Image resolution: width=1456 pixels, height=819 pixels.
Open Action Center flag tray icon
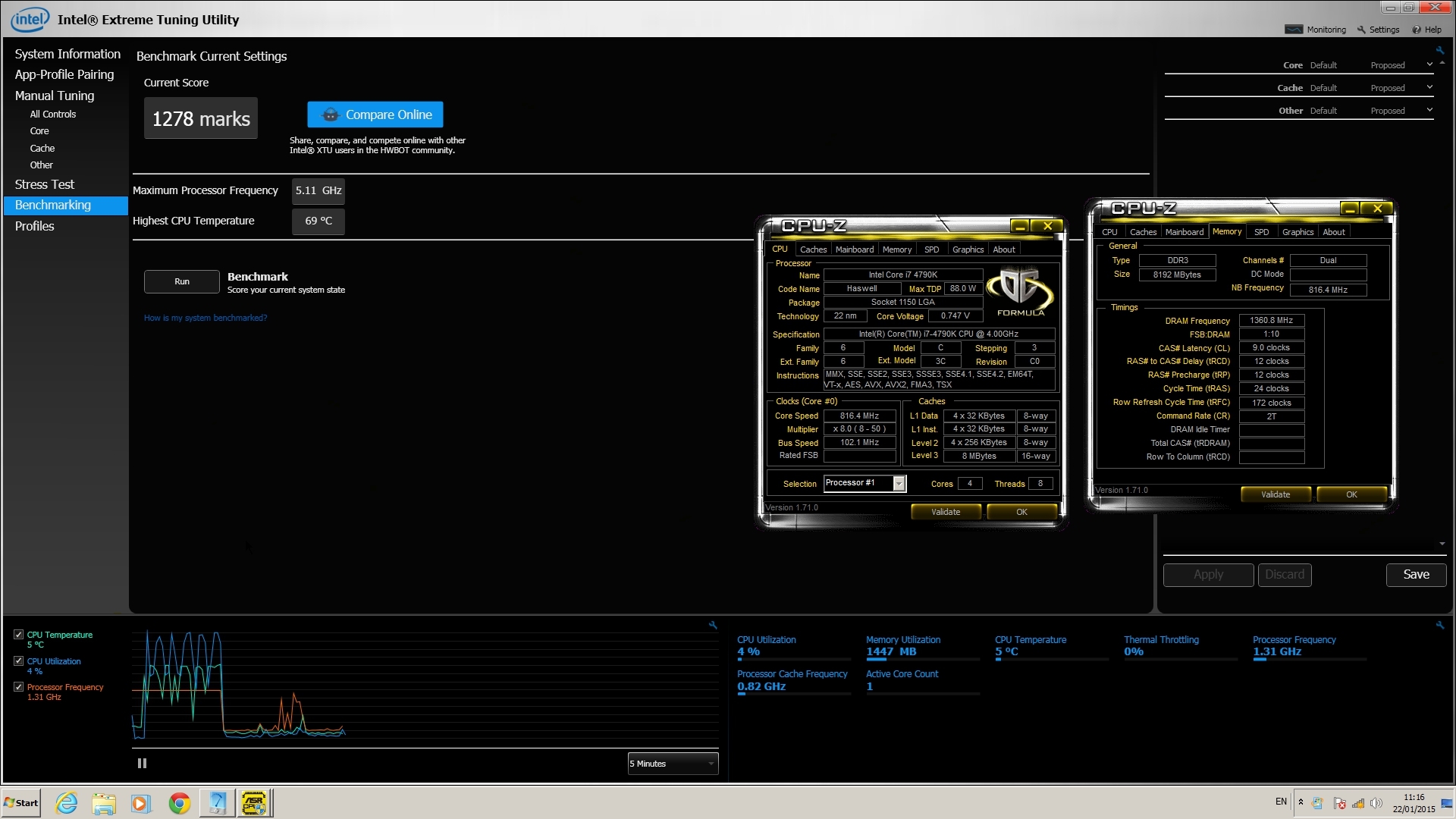(1339, 803)
